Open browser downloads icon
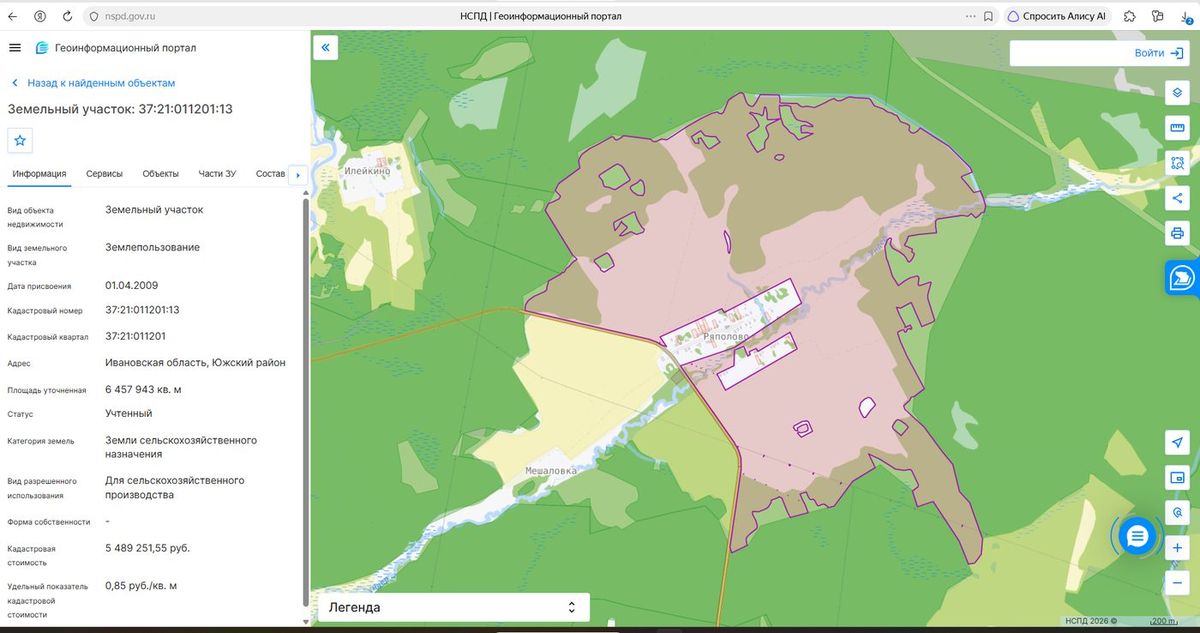Image resolution: width=1200 pixels, height=633 pixels. pos(1185,16)
